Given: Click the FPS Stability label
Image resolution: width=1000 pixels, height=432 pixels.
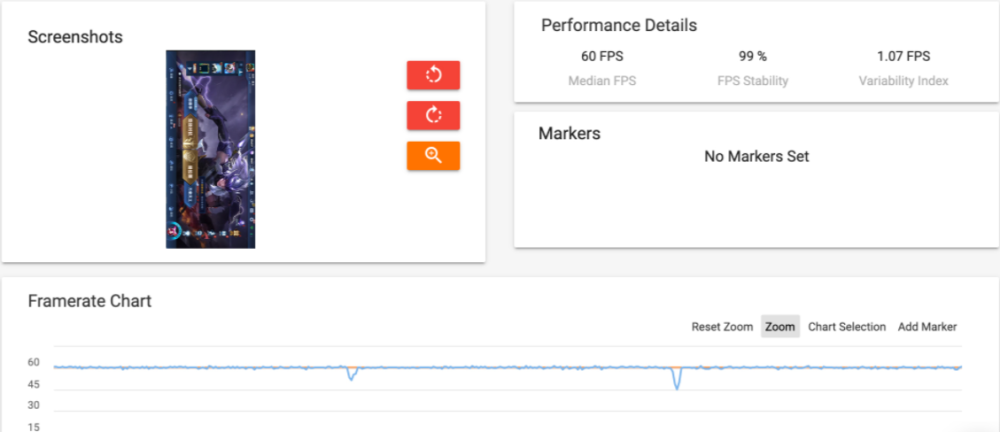Looking at the screenshot, I should click(753, 81).
